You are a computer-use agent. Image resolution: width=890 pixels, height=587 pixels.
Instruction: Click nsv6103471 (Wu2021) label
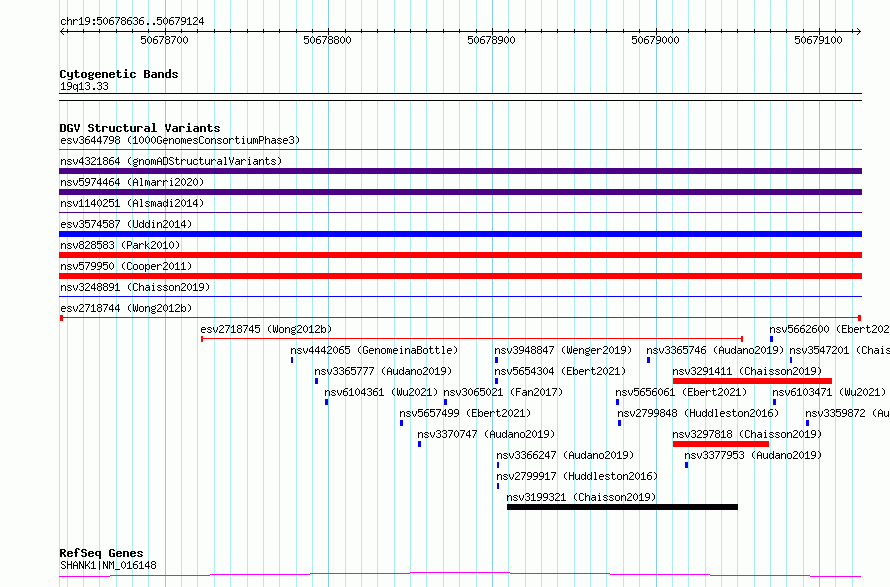click(x=829, y=392)
